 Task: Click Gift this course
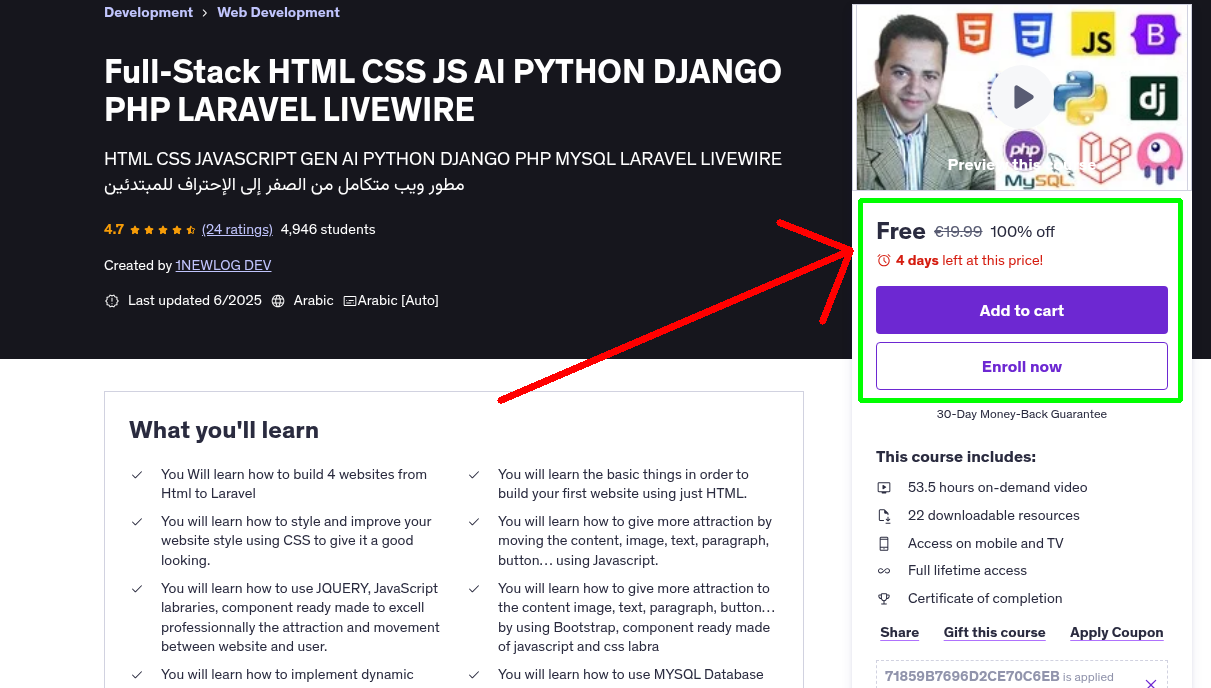tap(994, 632)
